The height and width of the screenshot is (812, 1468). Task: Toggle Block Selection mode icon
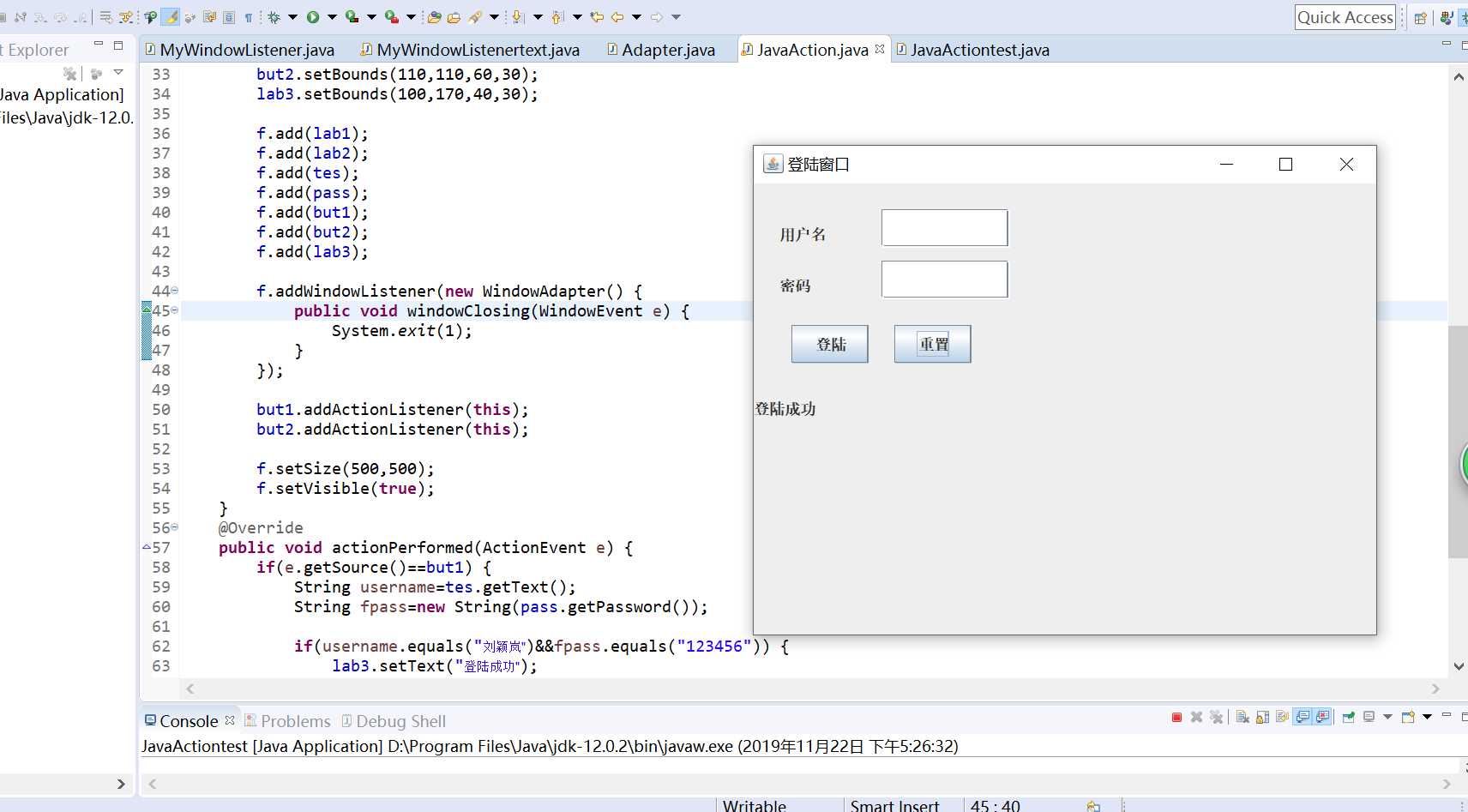[229, 17]
